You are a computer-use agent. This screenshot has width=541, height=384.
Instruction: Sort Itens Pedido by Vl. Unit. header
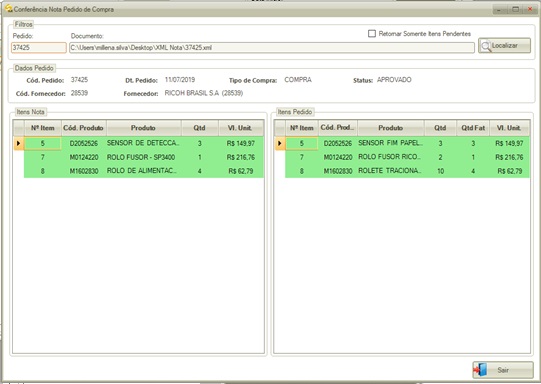[x=509, y=128]
